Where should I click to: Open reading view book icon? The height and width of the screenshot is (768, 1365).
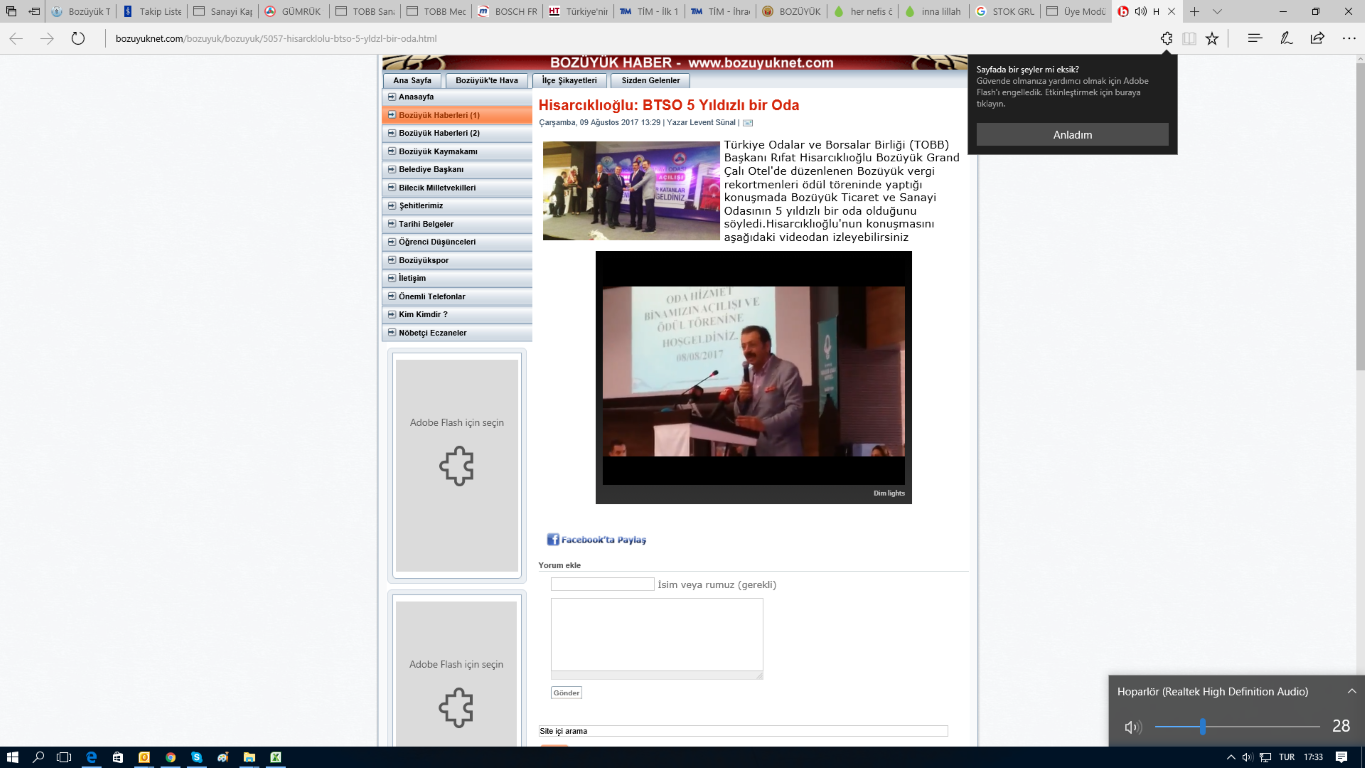[x=1189, y=39]
